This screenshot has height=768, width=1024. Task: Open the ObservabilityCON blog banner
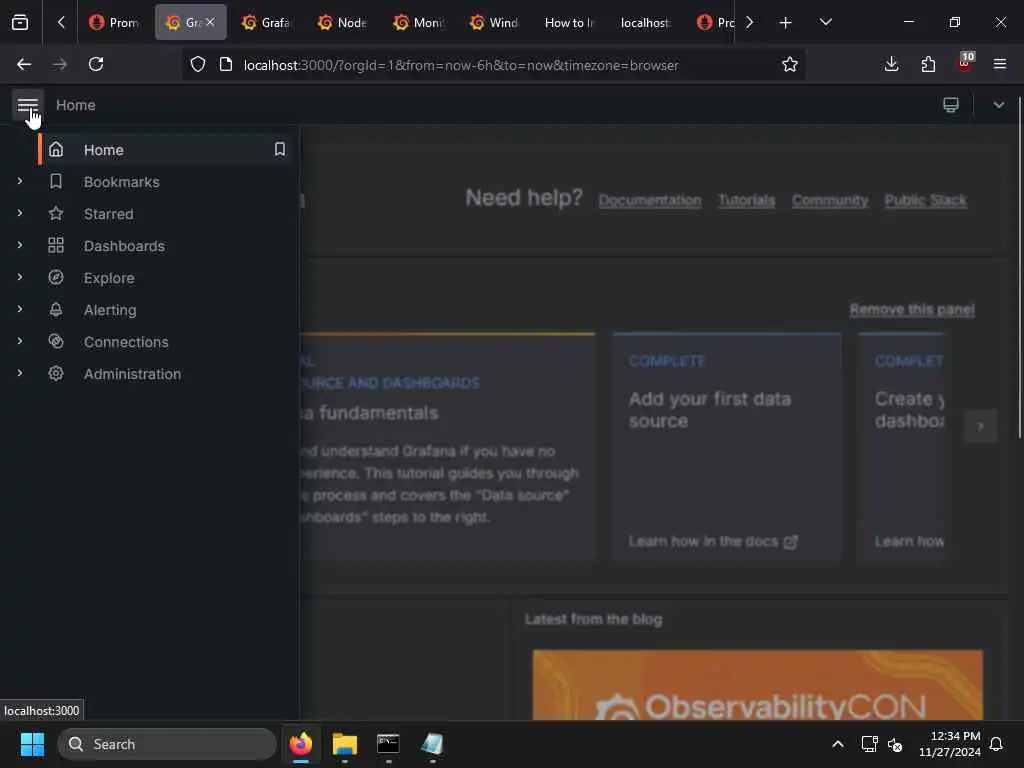coord(758,685)
